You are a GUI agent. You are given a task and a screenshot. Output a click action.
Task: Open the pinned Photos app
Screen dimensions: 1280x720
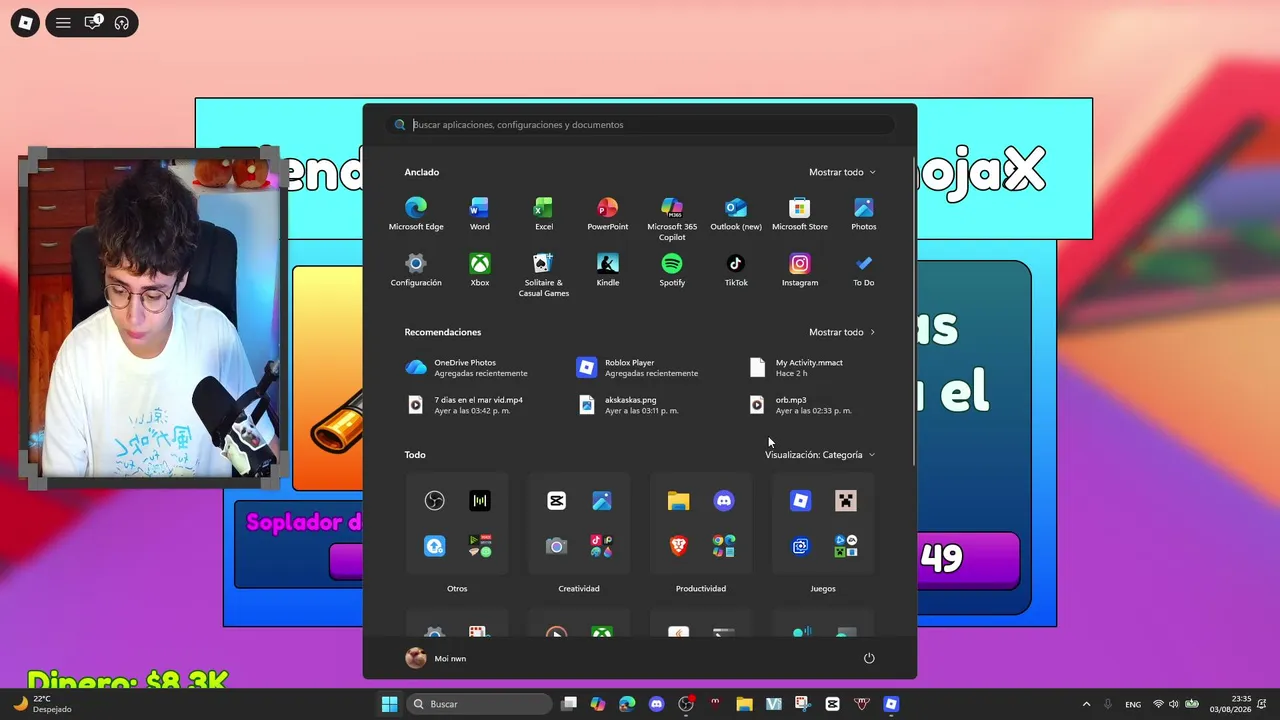click(x=864, y=214)
